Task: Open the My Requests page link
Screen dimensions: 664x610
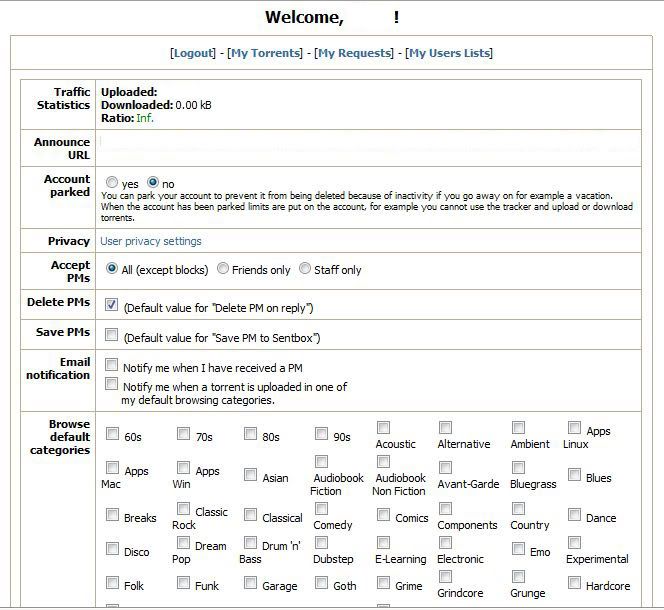Action: (353, 53)
